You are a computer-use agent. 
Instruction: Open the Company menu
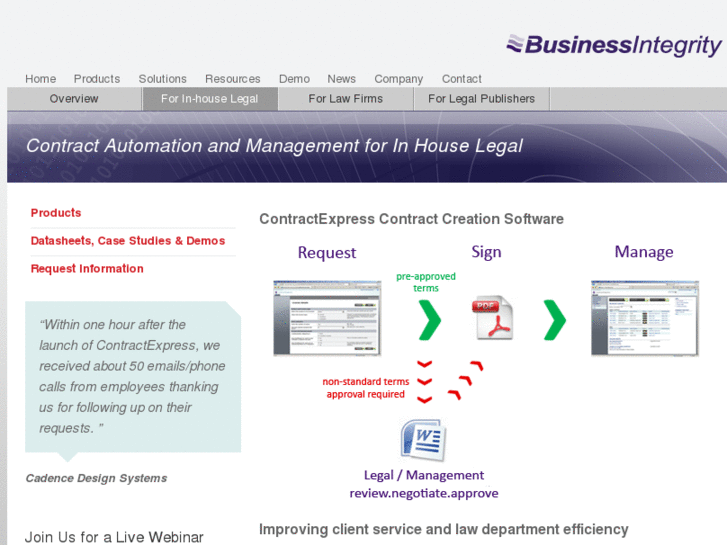tap(399, 79)
